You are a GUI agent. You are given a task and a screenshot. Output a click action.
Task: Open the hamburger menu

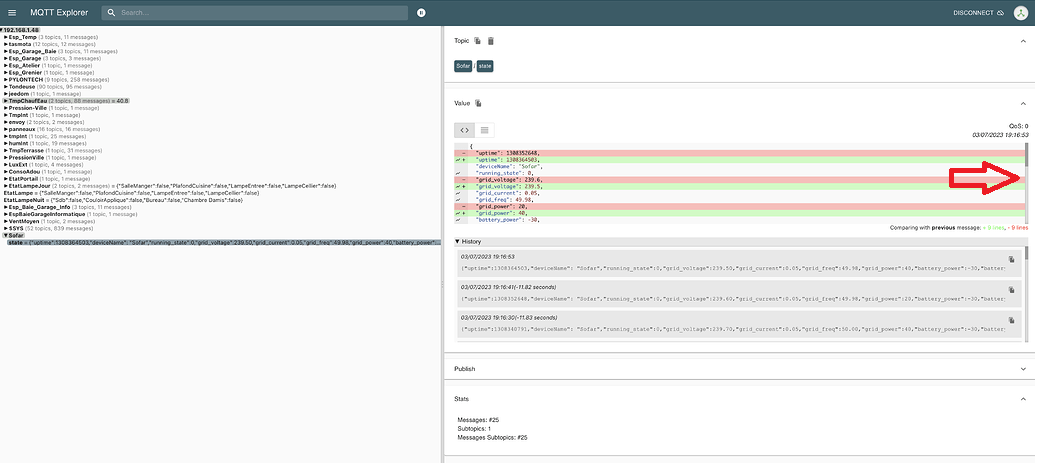point(12,13)
